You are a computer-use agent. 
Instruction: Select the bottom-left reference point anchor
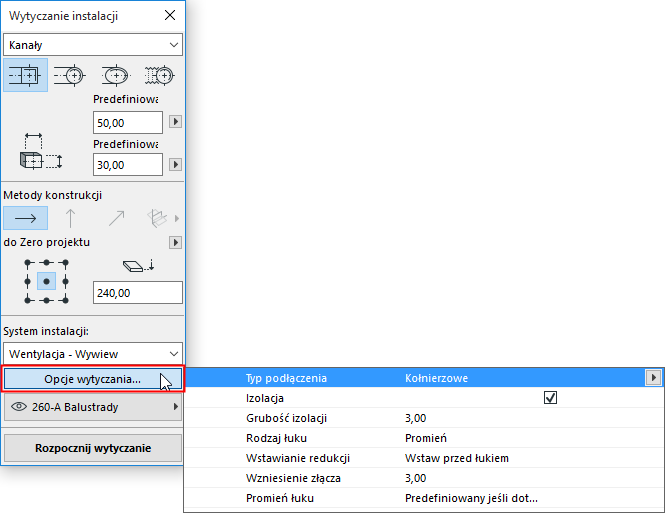pyautogui.click(x=28, y=300)
